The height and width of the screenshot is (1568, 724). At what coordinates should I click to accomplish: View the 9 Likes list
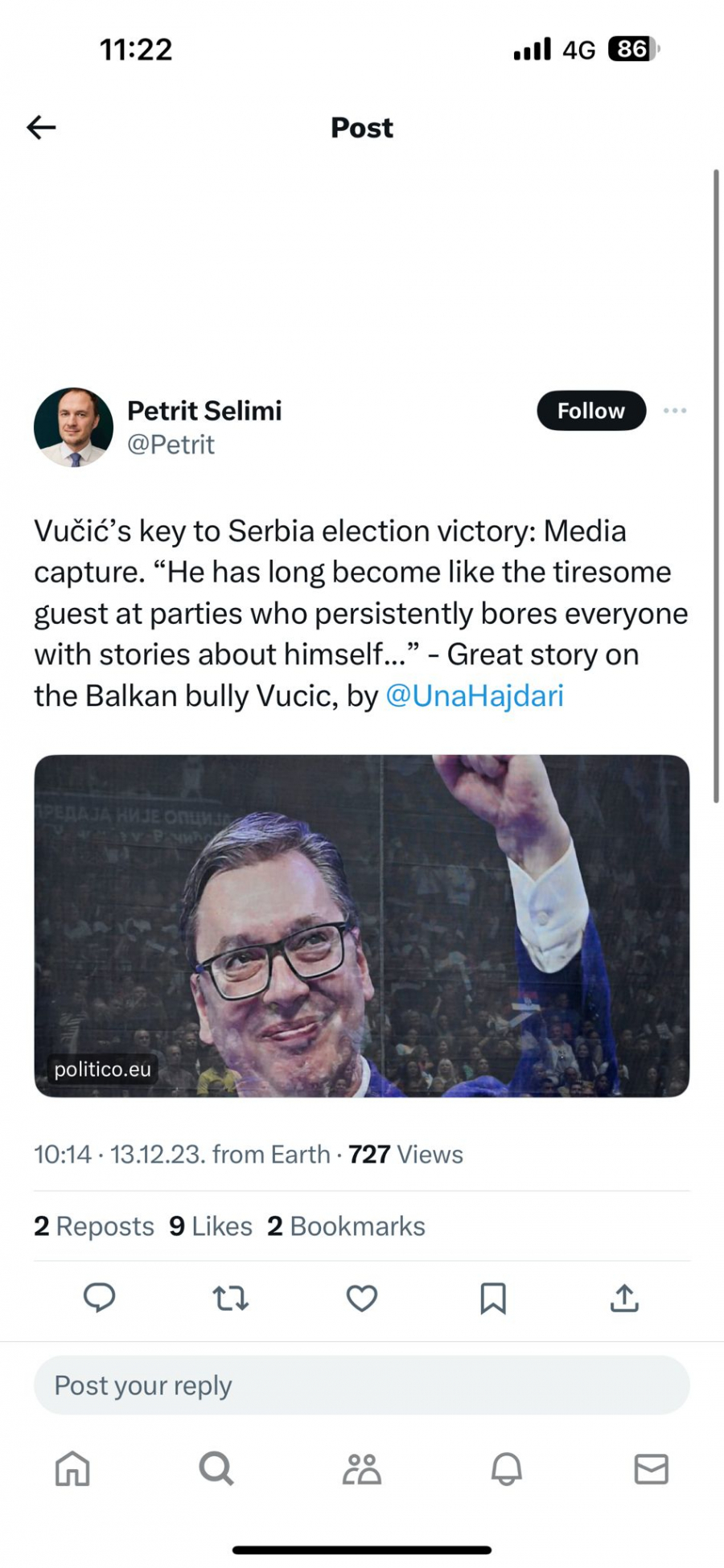click(211, 1226)
